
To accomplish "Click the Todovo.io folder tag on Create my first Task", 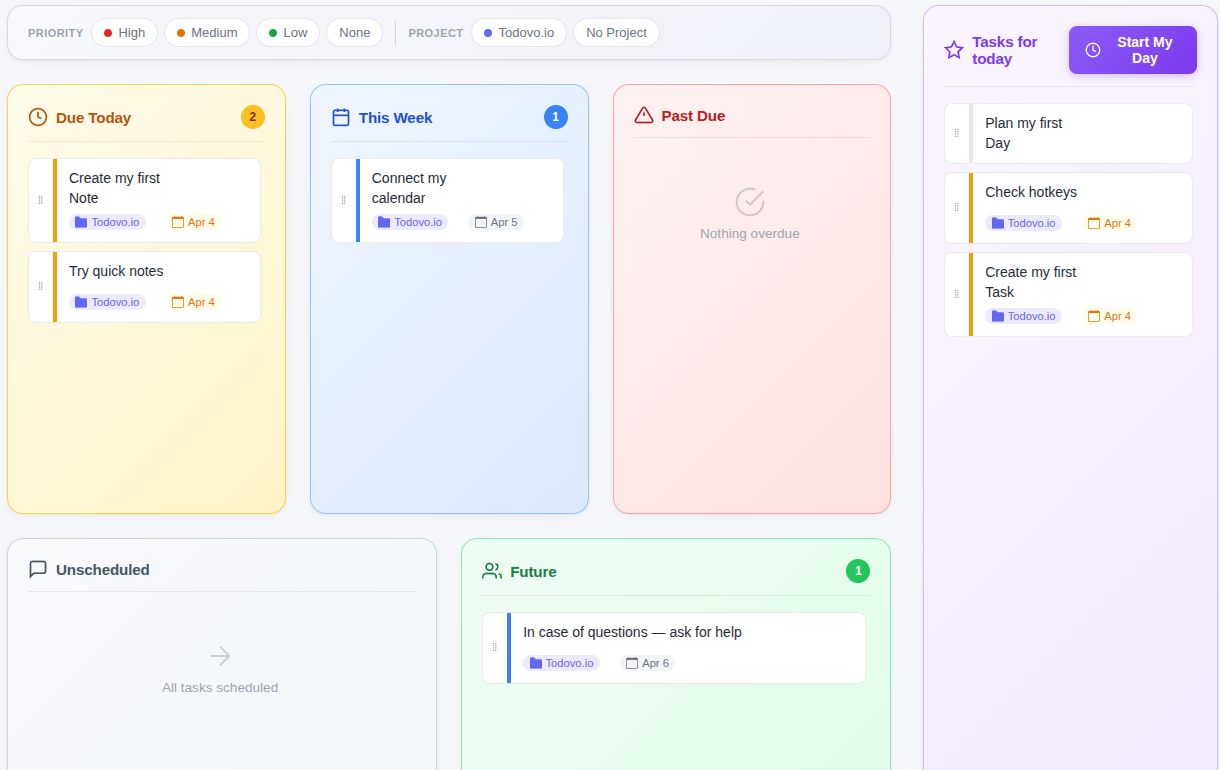I will (x=1024, y=316).
